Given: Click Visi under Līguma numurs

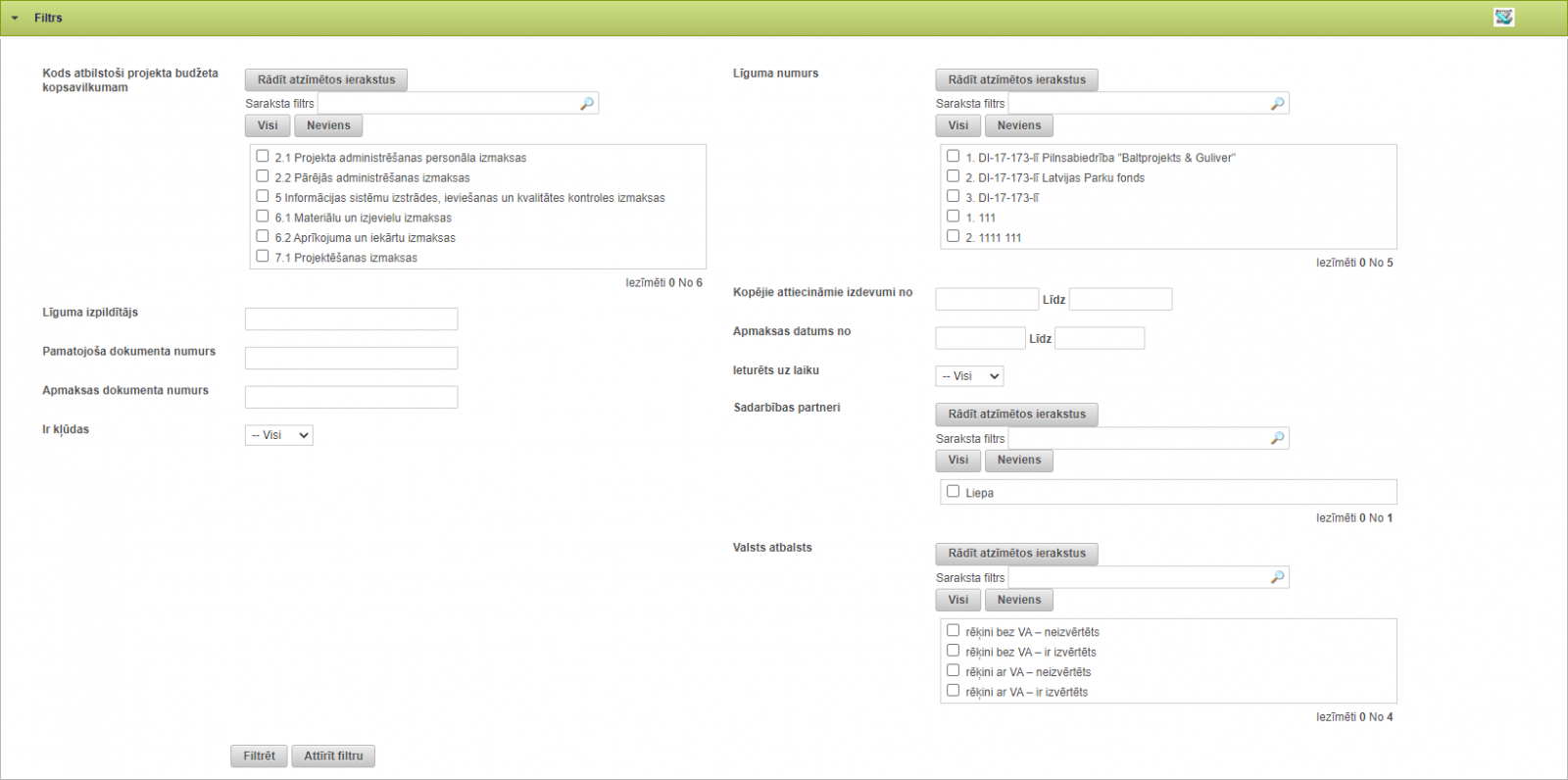Looking at the screenshot, I should pos(957,125).
